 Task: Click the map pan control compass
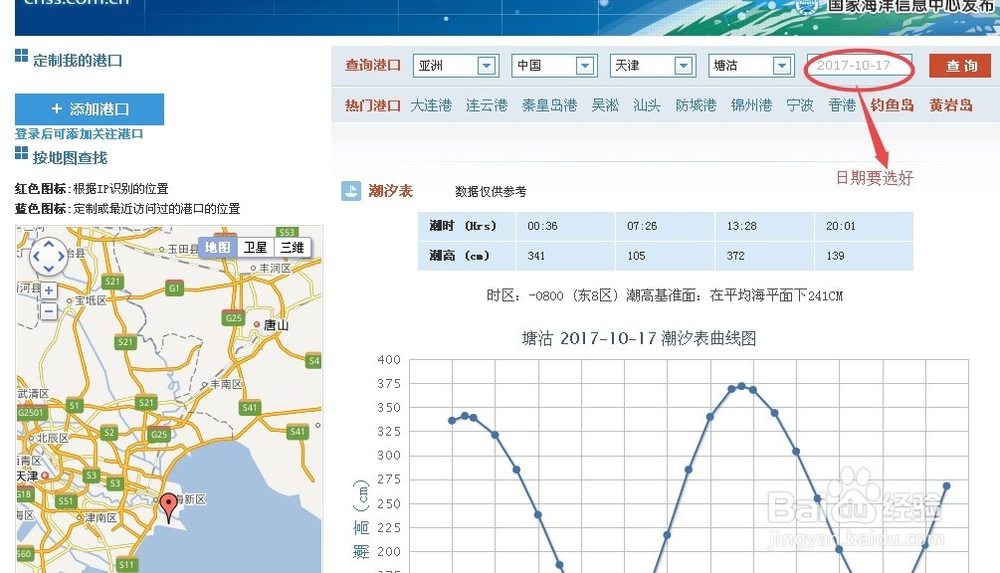[x=48, y=257]
